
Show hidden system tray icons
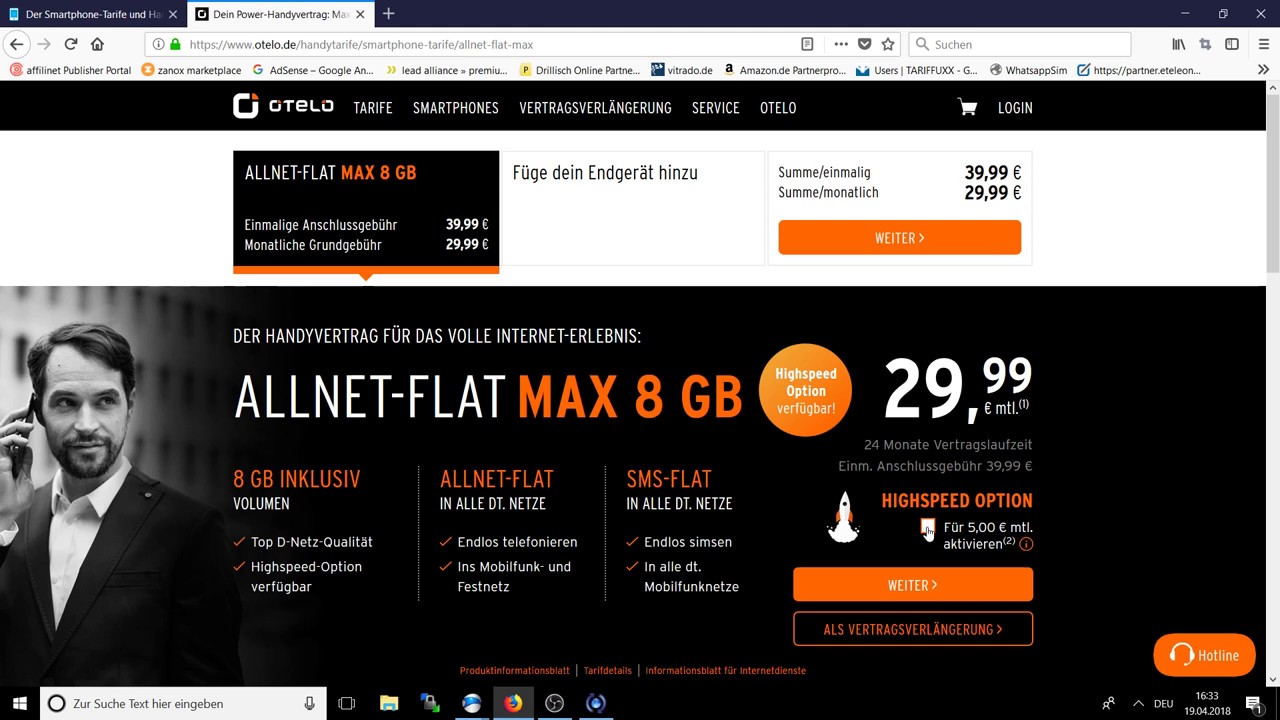pos(1137,703)
